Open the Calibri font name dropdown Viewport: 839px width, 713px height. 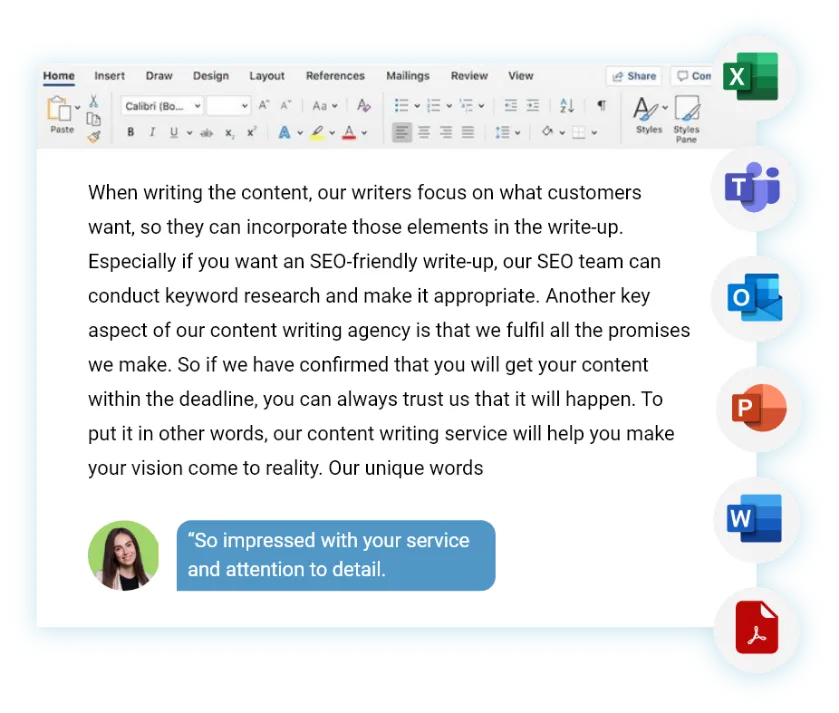tap(163, 106)
